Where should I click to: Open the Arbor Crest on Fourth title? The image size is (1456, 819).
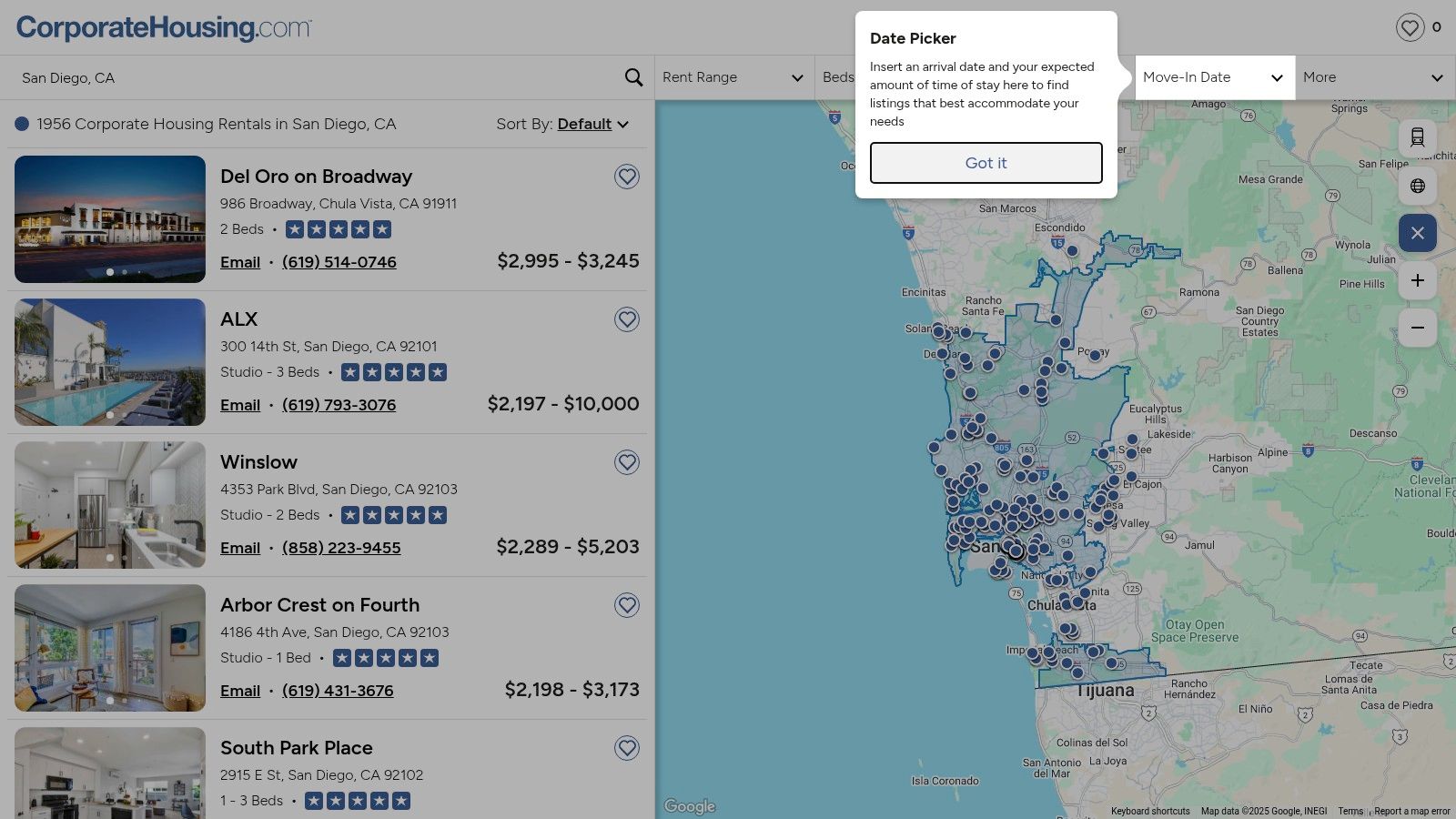click(x=319, y=605)
